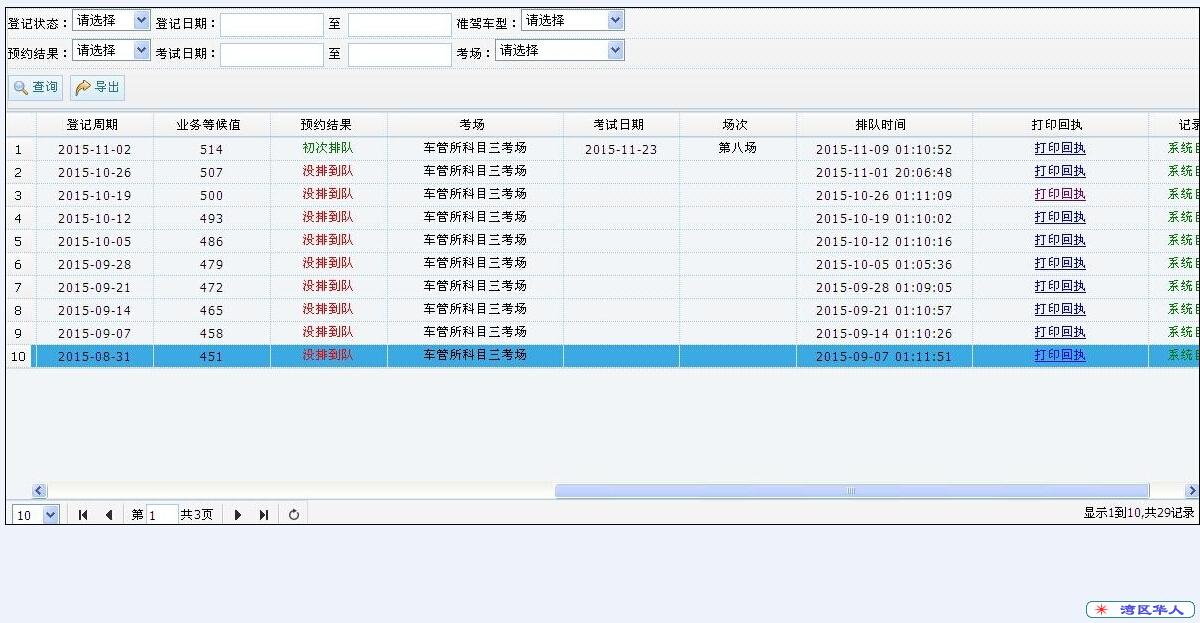Click 打印回执 link in row 1
This screenshot has height=623, width=1200.
coord(1059,148)
